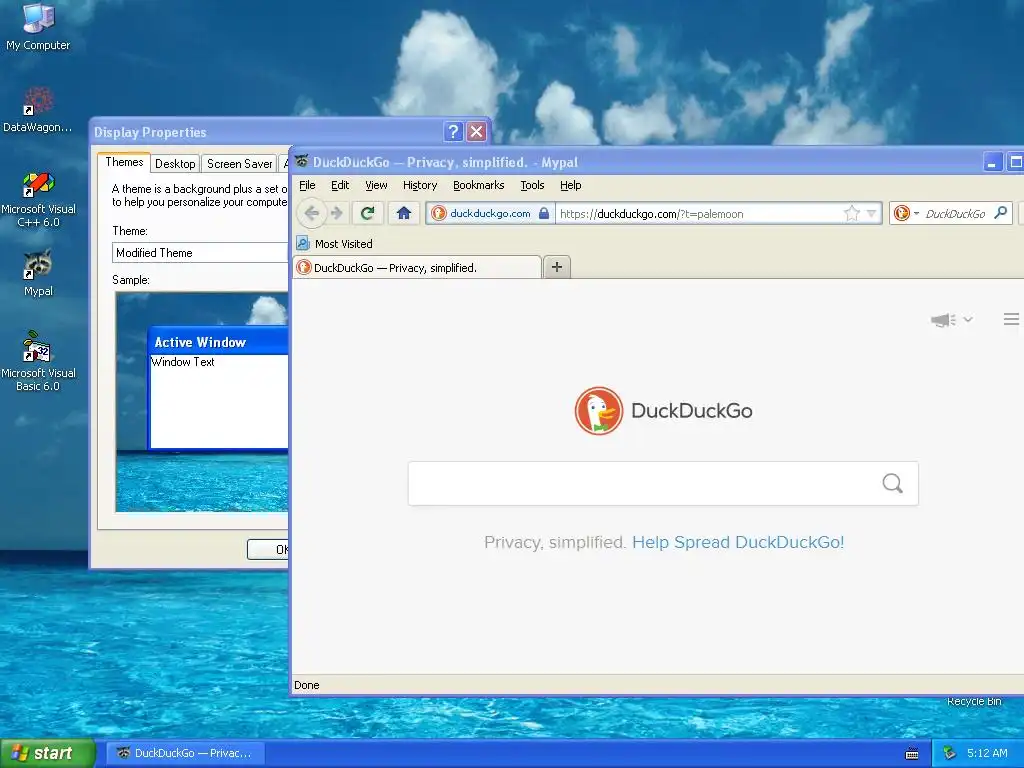Open the Windows start menu
Viewport: 1024px width, 768px height.
pos(48,753)
